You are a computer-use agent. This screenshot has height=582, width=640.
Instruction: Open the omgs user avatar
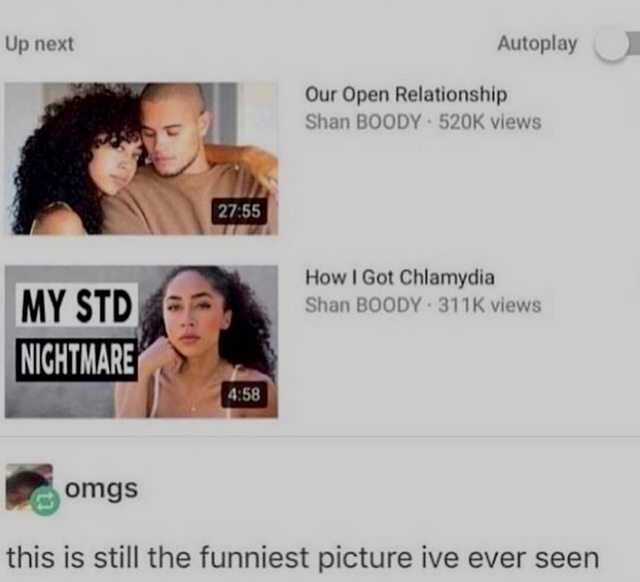[29, 487]
